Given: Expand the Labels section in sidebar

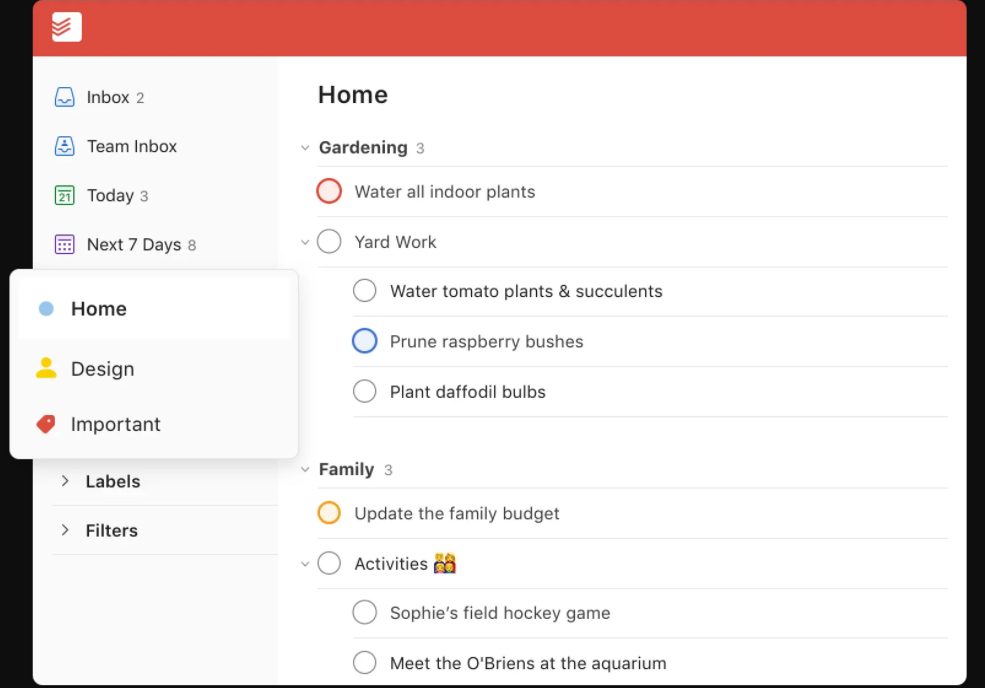Looking at the screenshot, I should (65, 481).
